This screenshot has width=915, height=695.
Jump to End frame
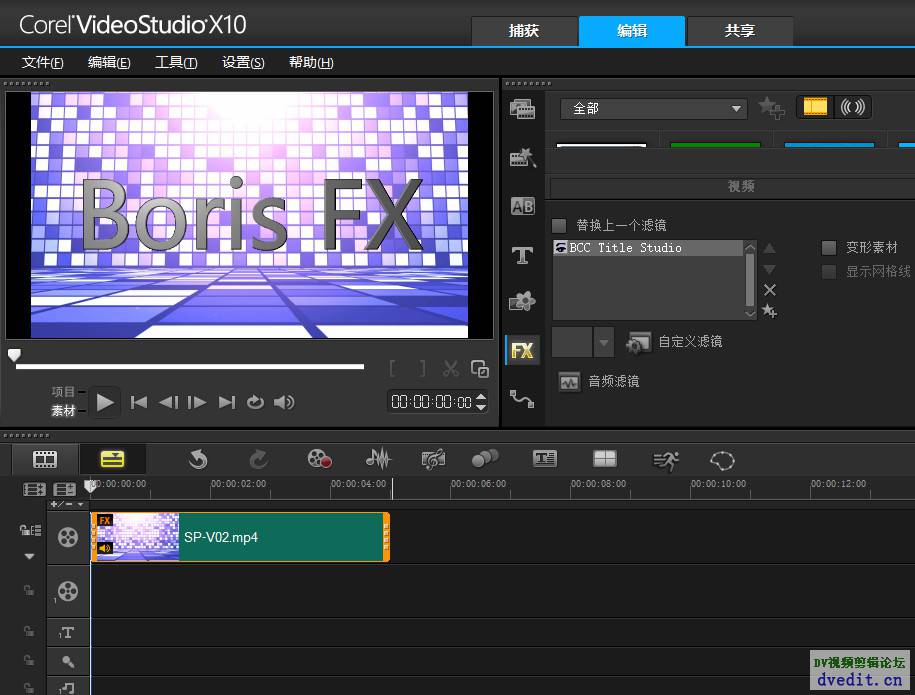227,402
